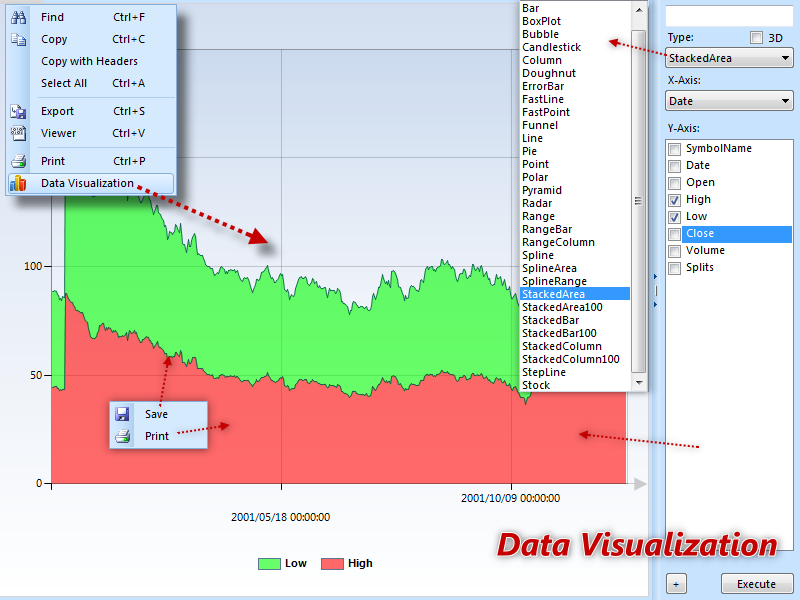Check the Date Y-Axis checkbox
The width and height of the screenshot is (800, 600).
[x=674, y=166]
